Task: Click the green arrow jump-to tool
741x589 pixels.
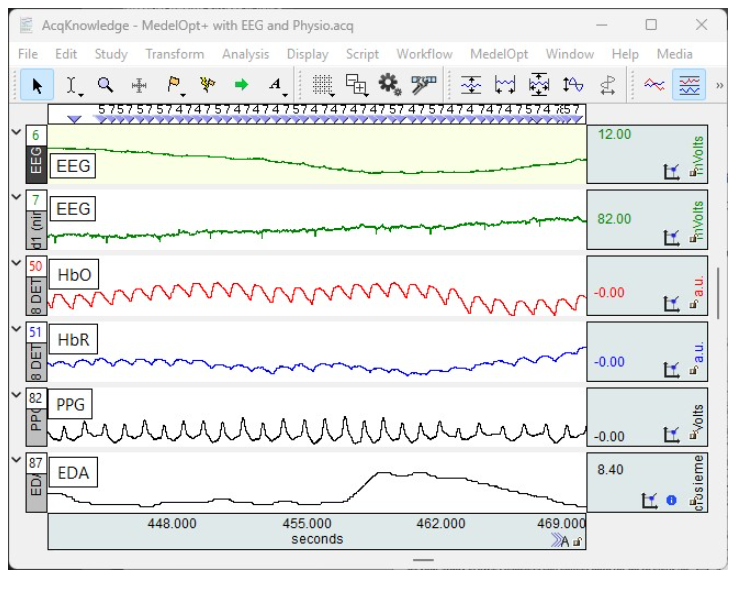Action: coord(241,86)
